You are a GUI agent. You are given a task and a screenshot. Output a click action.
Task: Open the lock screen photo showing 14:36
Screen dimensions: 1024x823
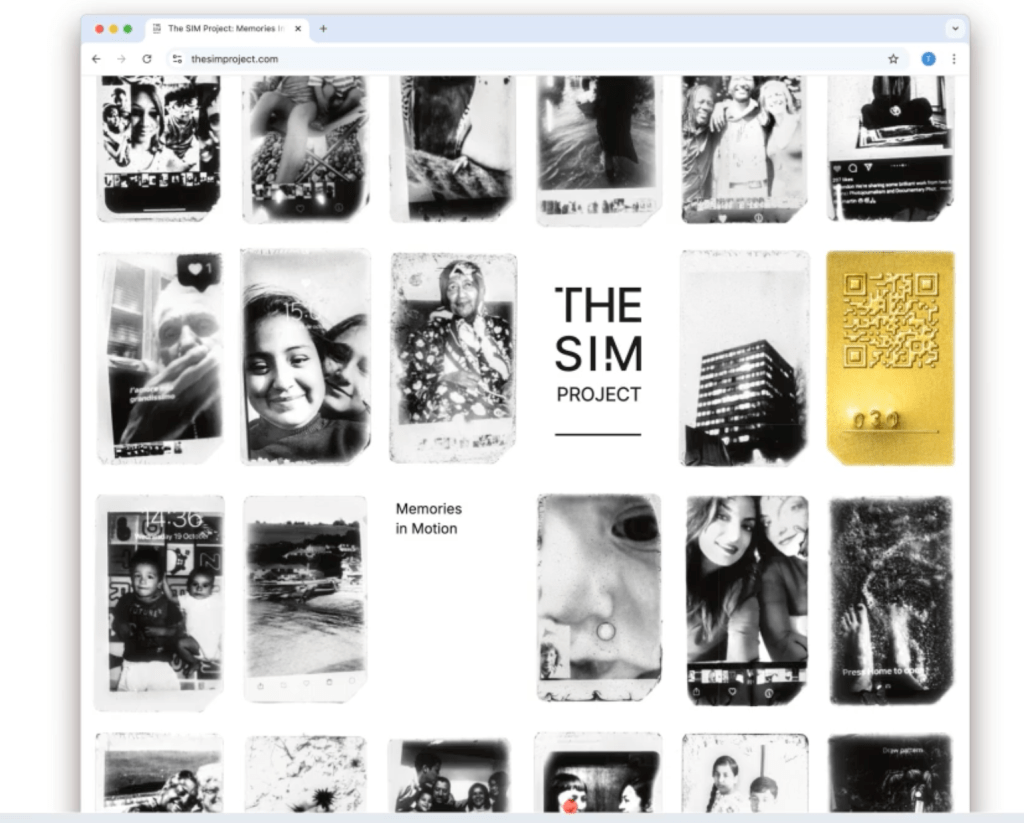[160, 600]
